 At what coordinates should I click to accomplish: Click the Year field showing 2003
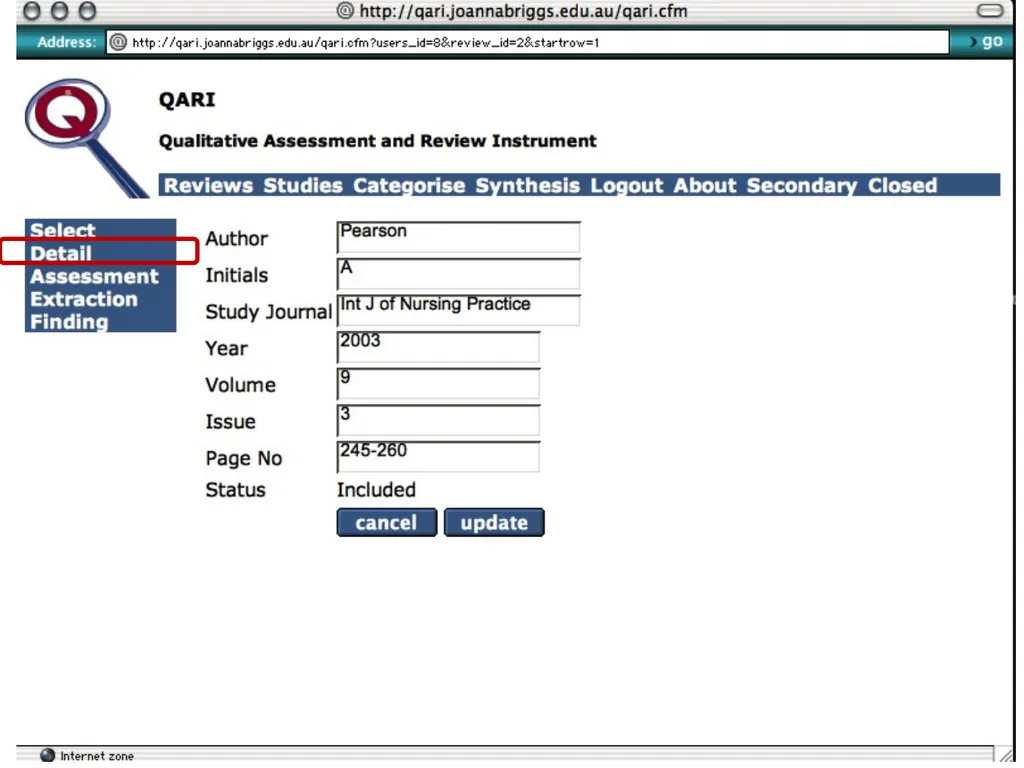click(438, 347)
